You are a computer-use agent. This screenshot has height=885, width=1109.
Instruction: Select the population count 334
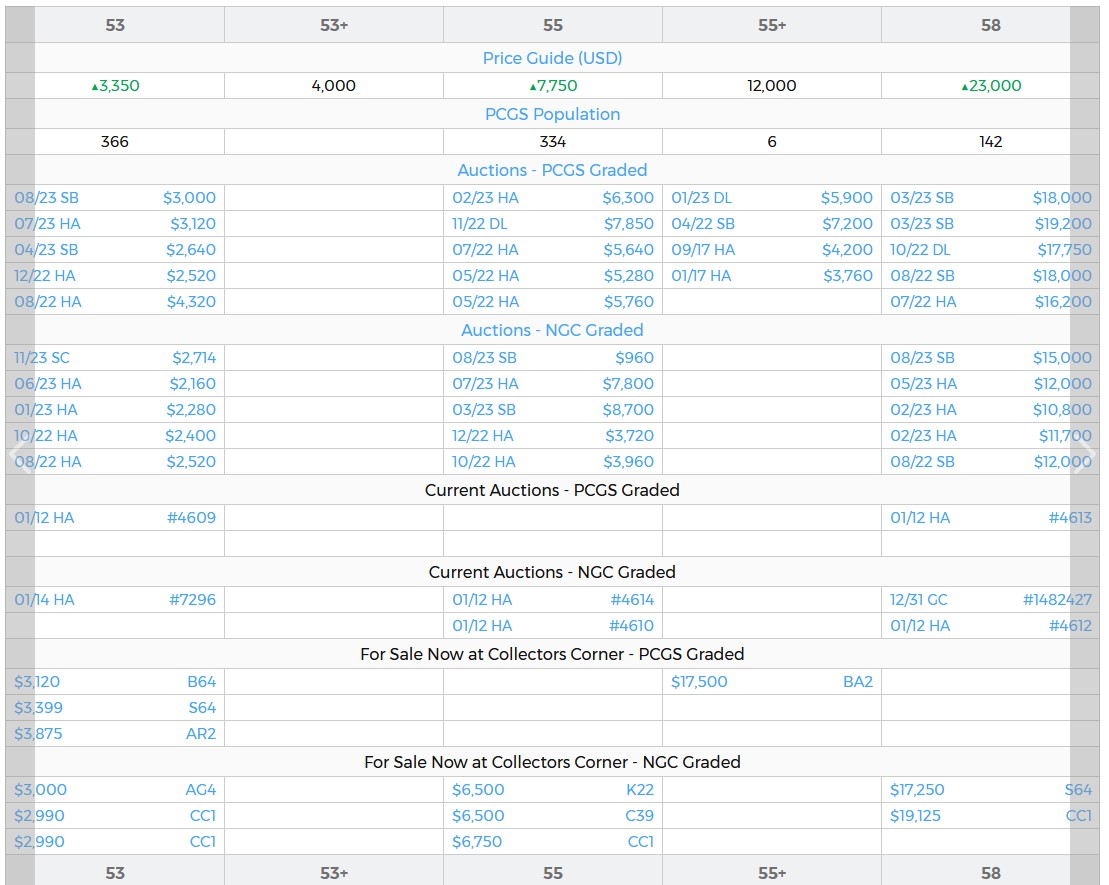point(552,141)
